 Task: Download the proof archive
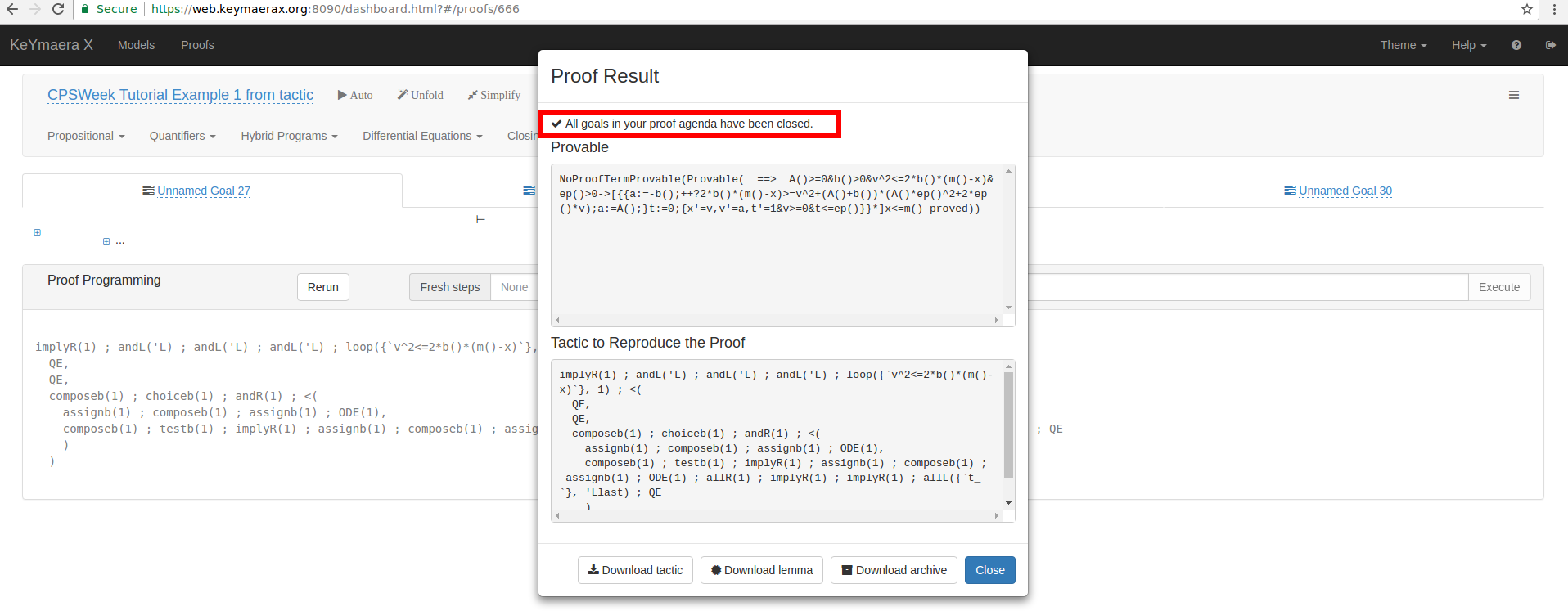tap(894, 570)
